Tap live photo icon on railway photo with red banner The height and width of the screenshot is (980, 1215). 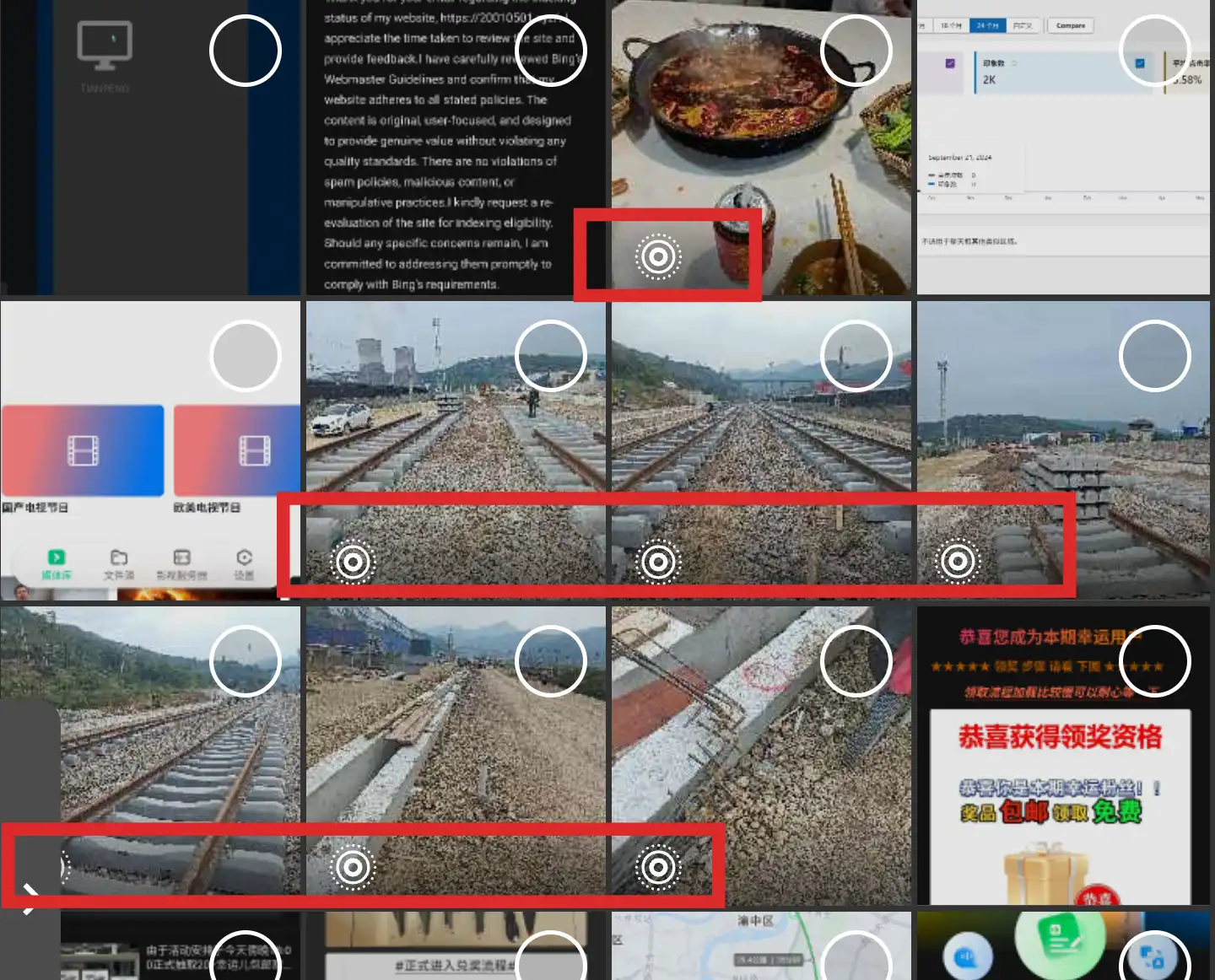658,562
